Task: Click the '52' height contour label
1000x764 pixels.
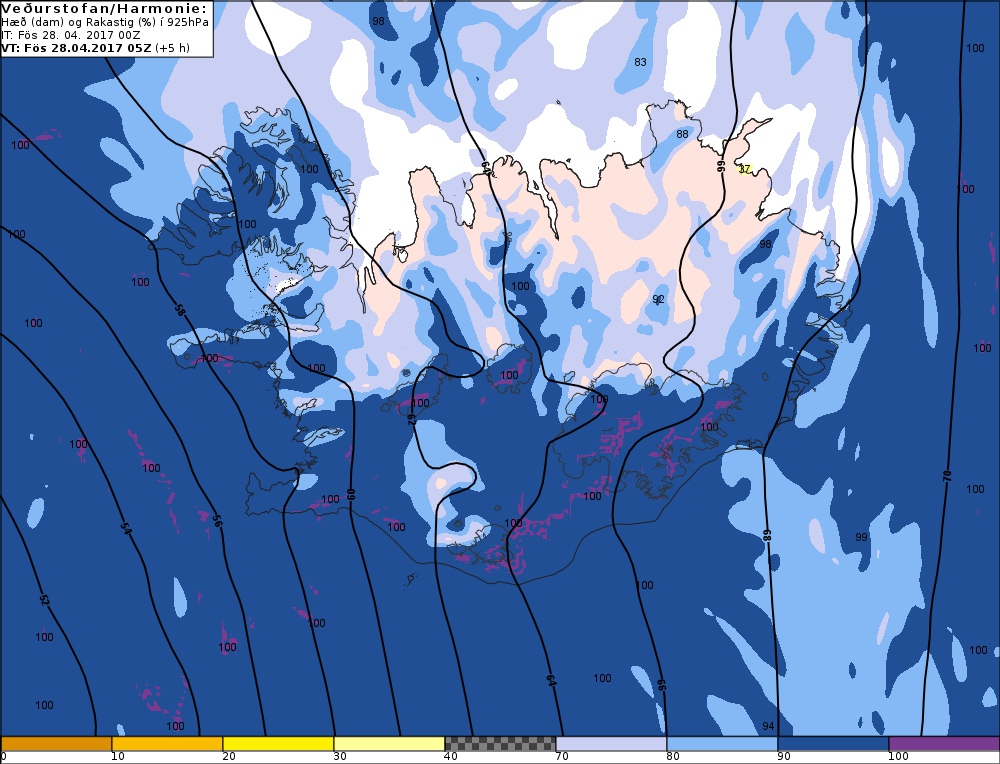Action: click(x=44, y=600)
